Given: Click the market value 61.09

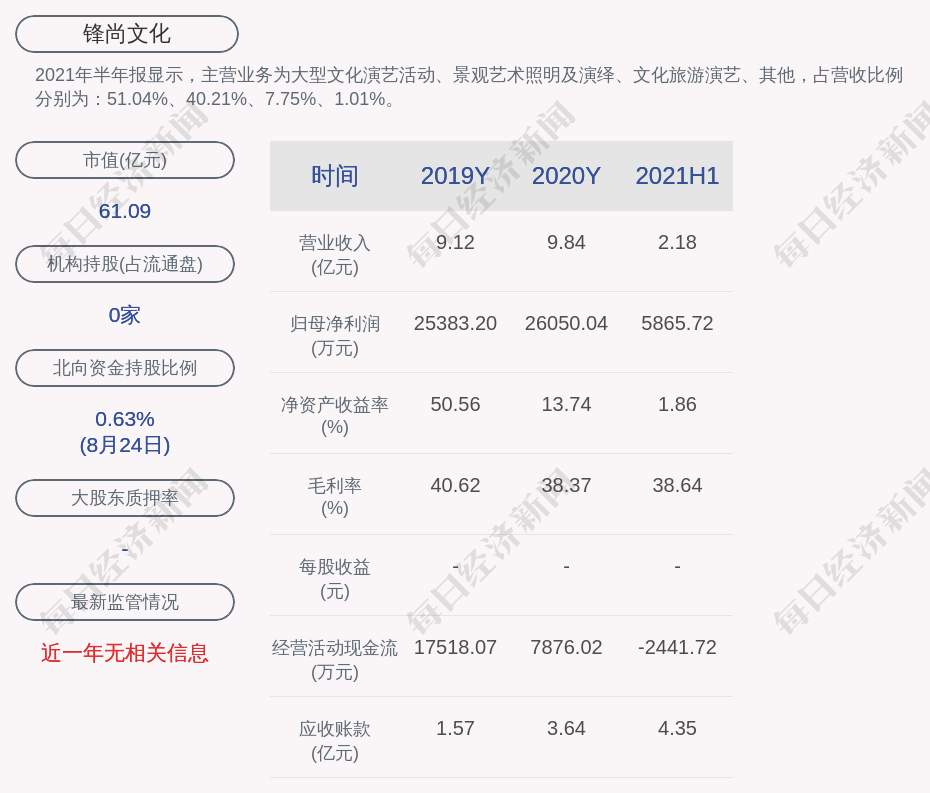Looking at the screenshot, I should (125, 211).
